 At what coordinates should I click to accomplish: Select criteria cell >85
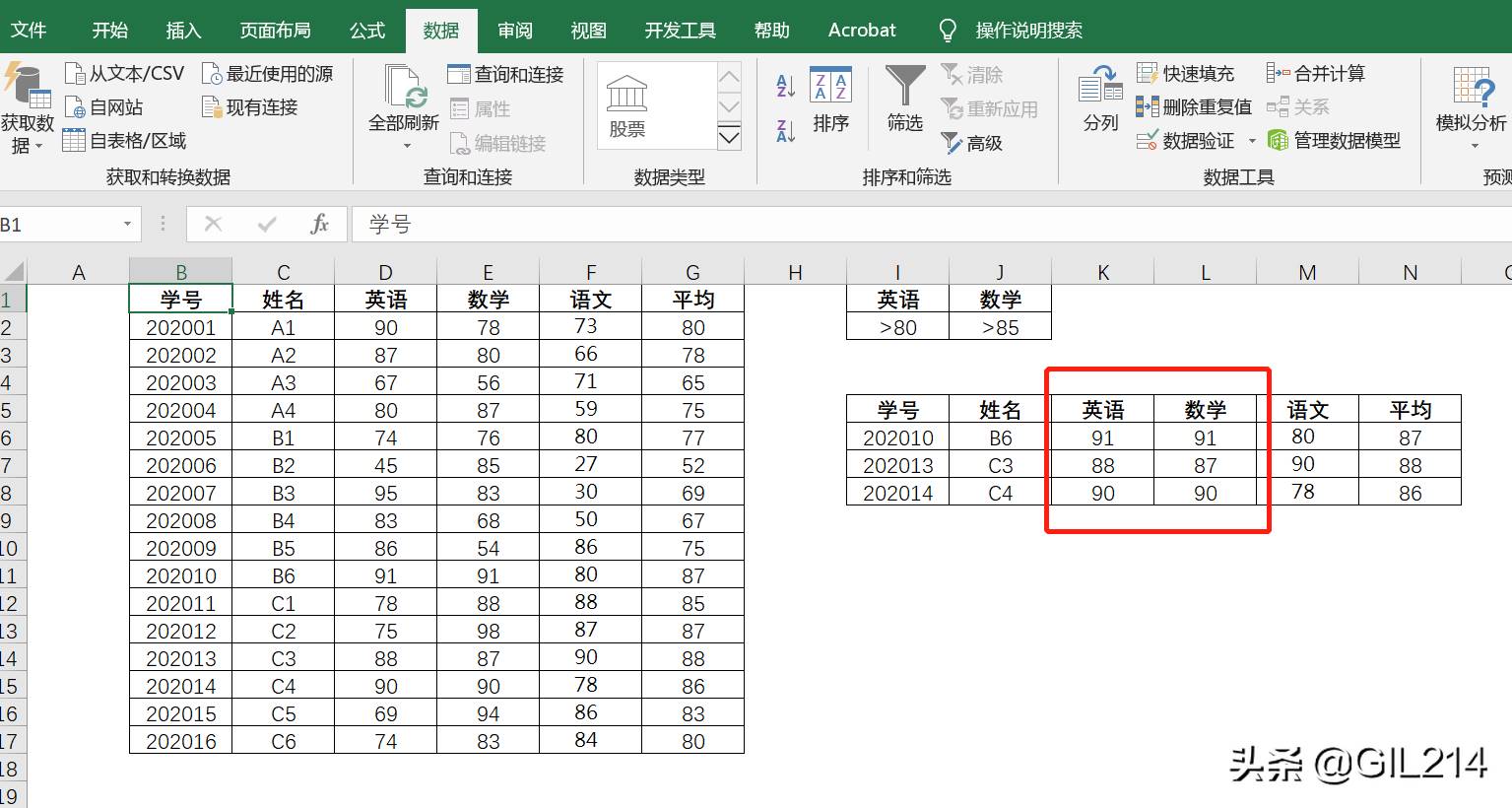(x=1000, y=327)
